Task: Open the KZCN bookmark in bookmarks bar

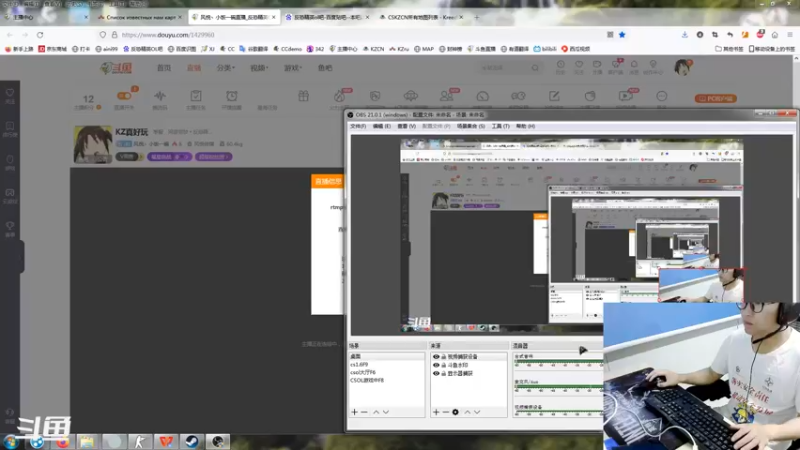Action: click(373, 49)
